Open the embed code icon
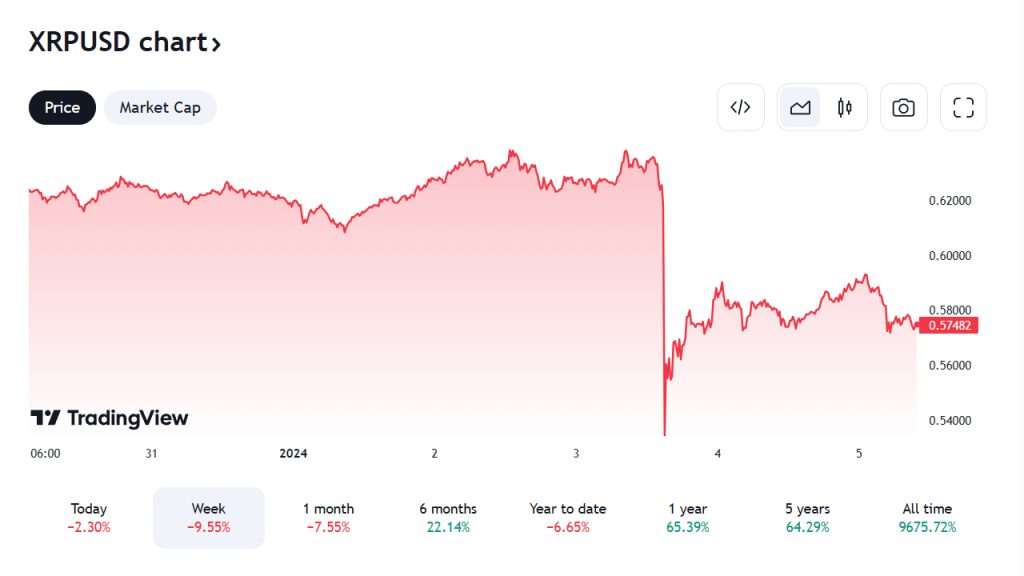 740,108
